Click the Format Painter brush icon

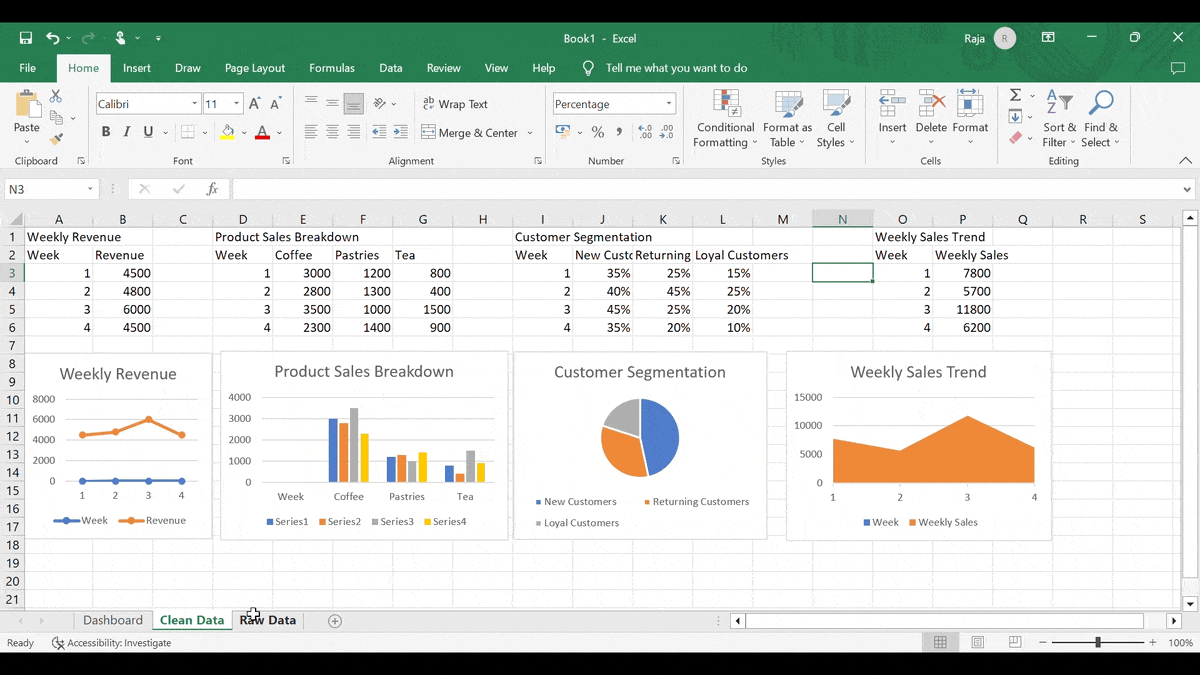(56, 139)
